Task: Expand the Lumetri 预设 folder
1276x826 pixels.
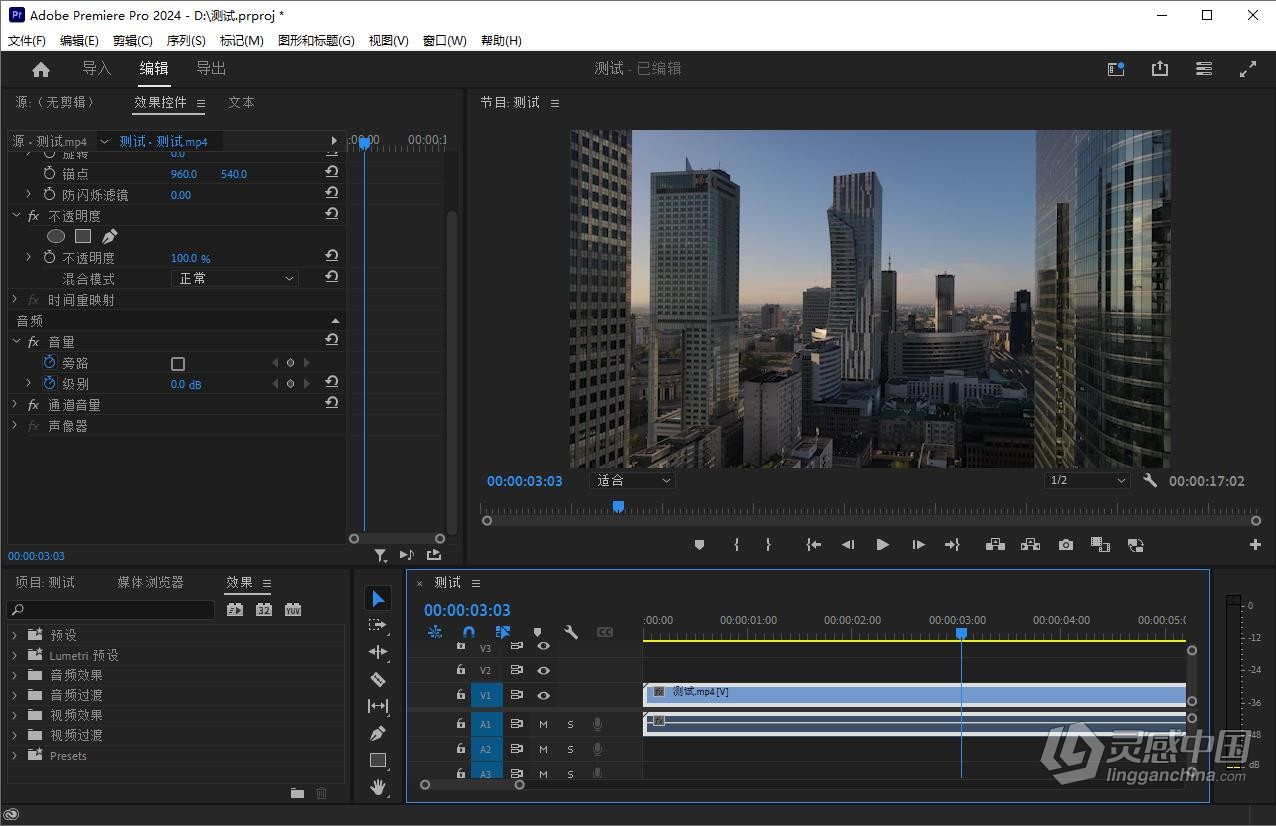Action: click(14, 655)
